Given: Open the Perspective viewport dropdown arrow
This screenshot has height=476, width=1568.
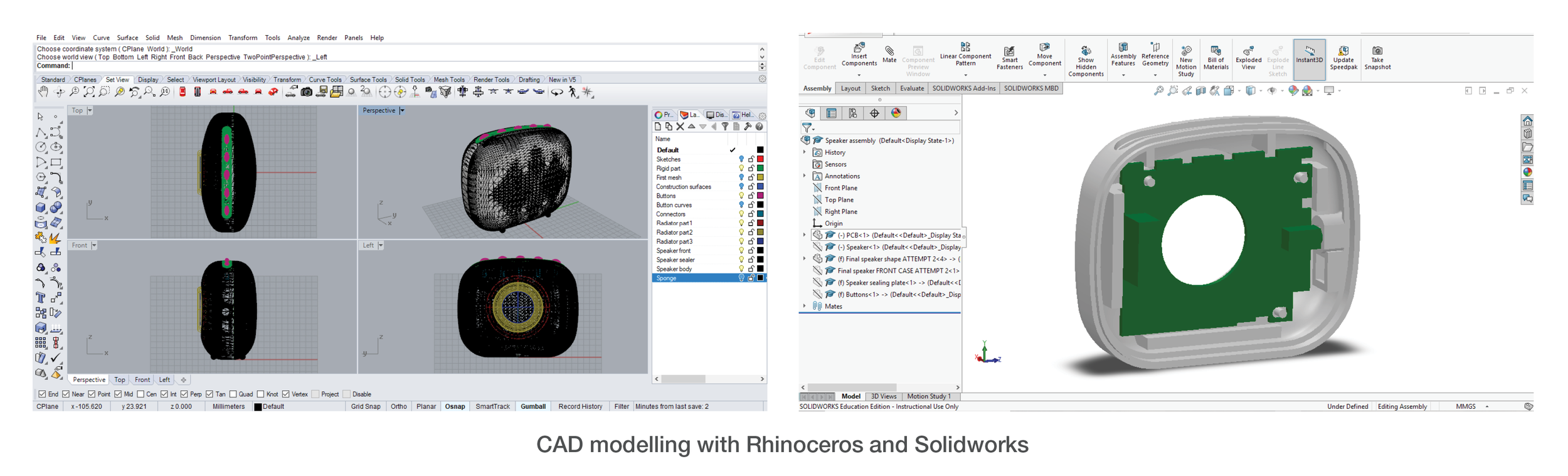Looking at the screenshot, I should point(401,110).
